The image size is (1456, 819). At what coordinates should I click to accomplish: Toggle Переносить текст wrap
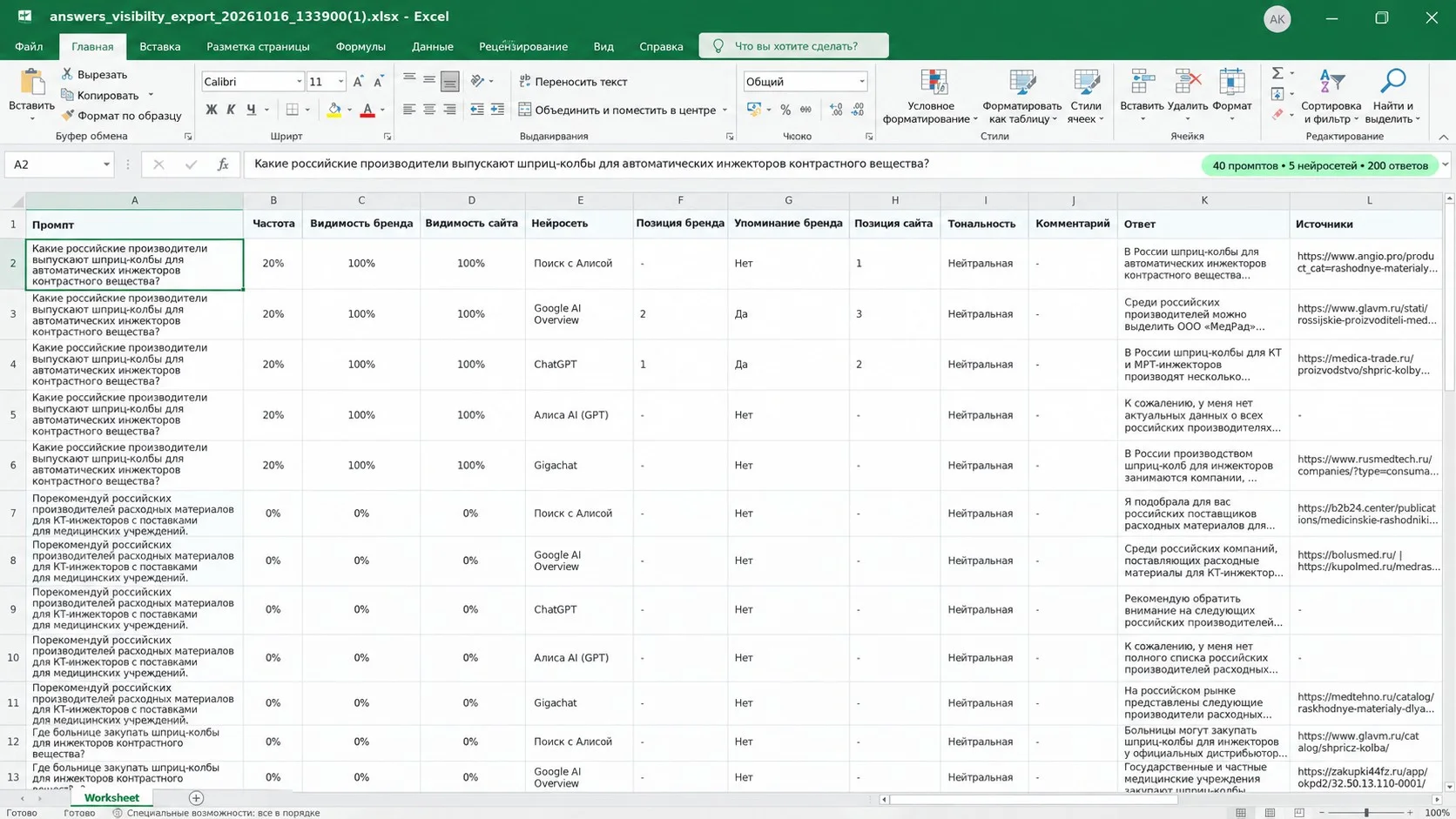coord(573,81)
